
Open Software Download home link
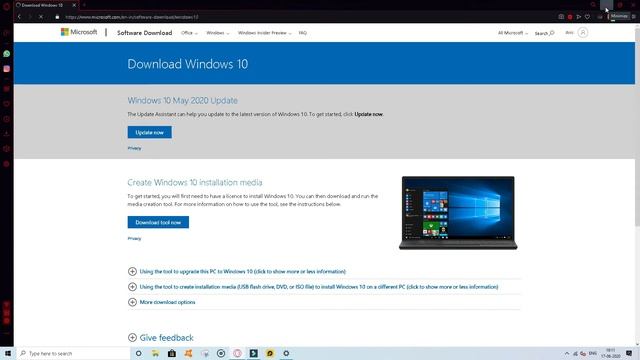coord(144,33)
